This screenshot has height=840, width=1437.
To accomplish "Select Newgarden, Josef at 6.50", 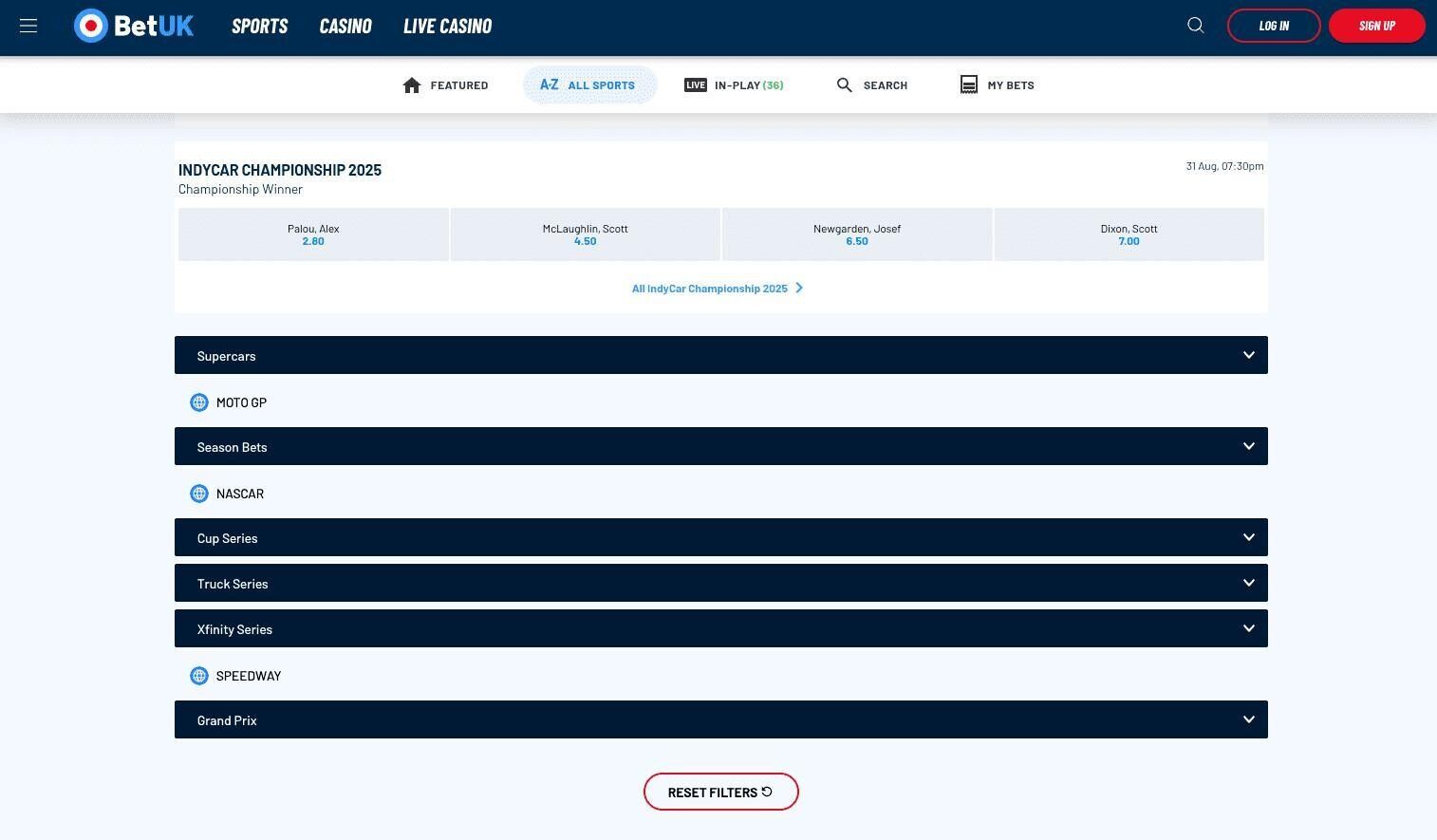I will (x=857, y=234).
